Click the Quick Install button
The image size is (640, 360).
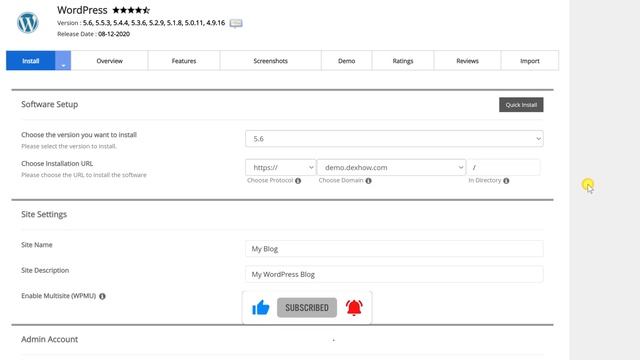coord(521,105)
